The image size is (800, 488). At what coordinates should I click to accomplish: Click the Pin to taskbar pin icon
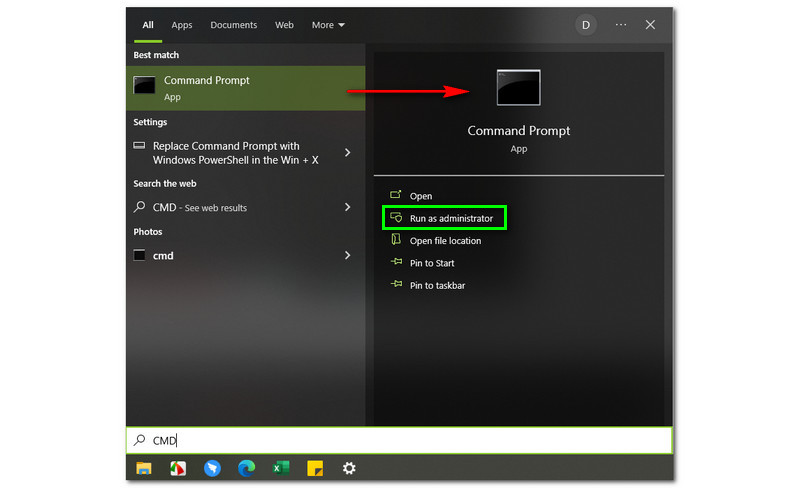coord(396,285)
